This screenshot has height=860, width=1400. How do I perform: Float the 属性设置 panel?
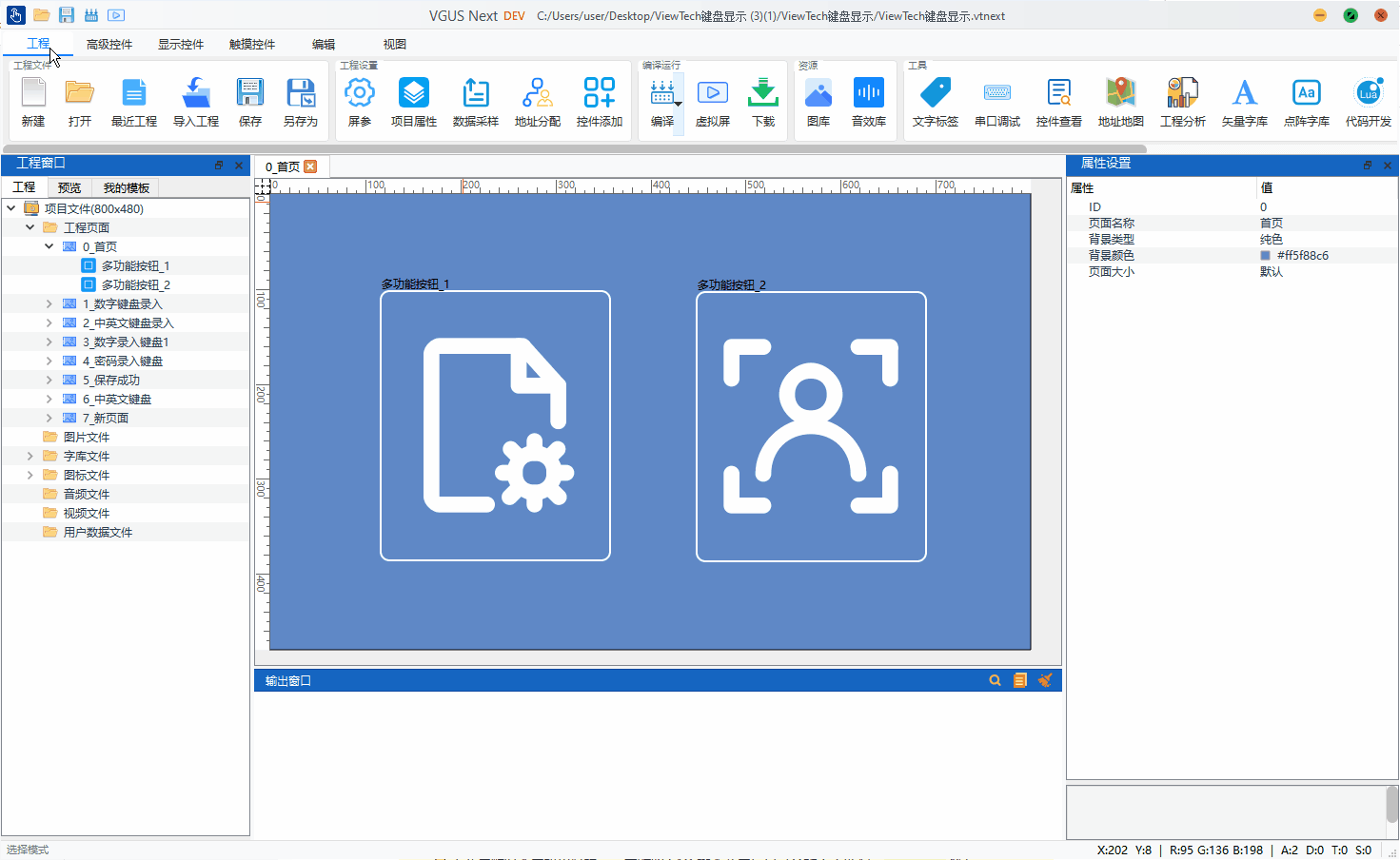click(1368, 165)
